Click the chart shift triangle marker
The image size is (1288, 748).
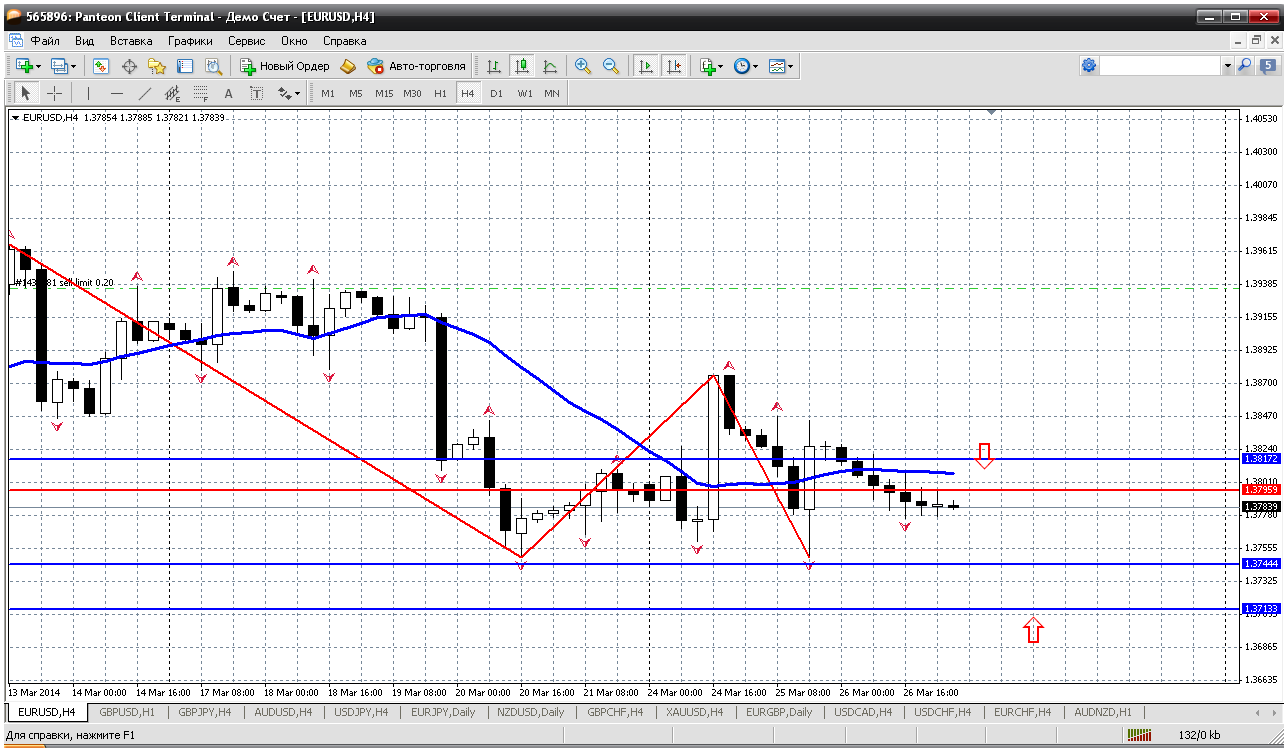tap(991, 113)
